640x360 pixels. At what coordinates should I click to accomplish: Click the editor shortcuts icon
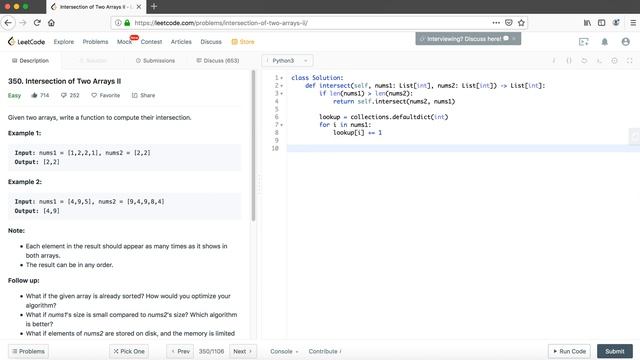pos(599,60)
